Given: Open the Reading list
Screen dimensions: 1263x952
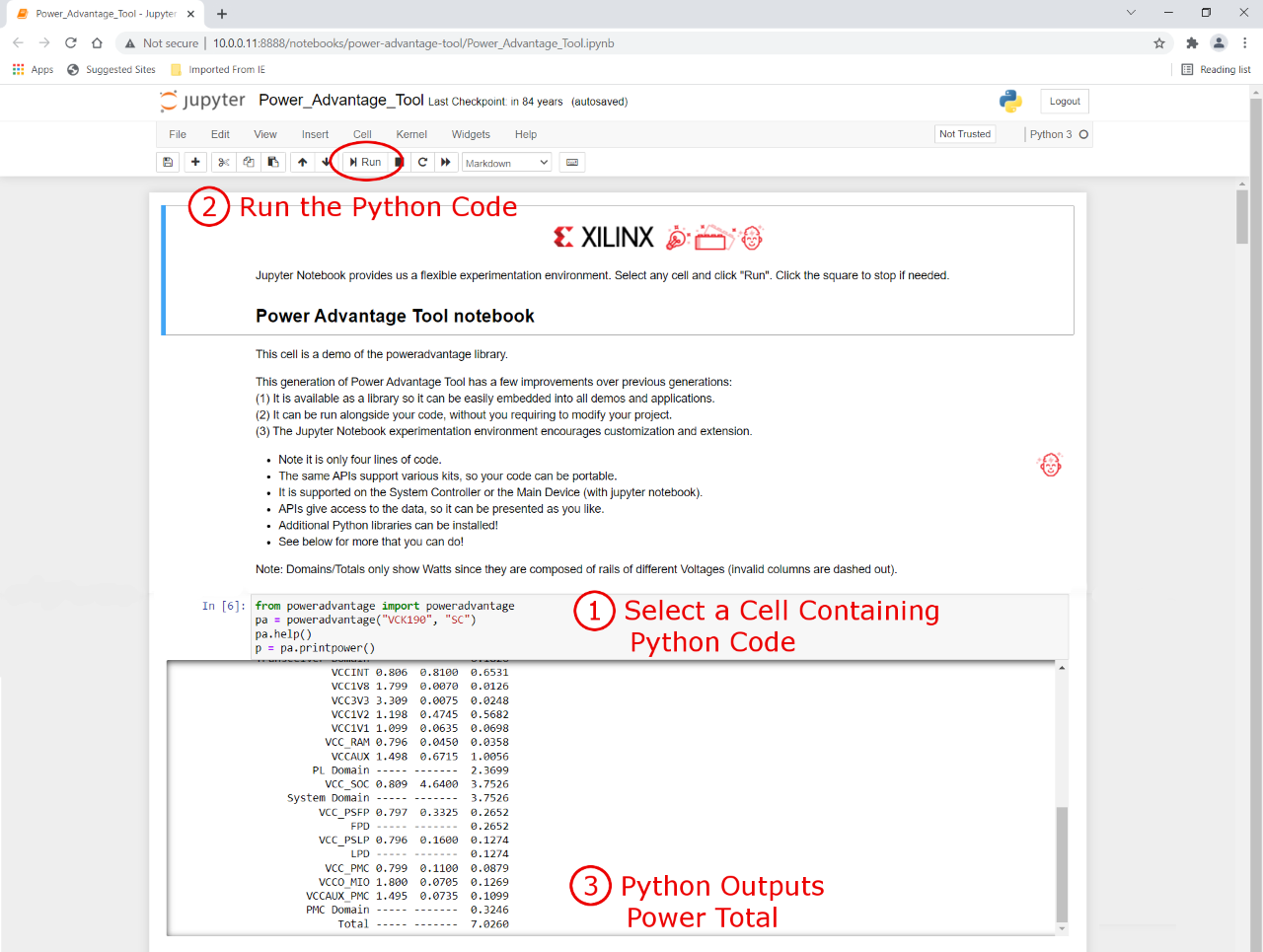Looking at the screenshot, I should tap(1216, 69).
